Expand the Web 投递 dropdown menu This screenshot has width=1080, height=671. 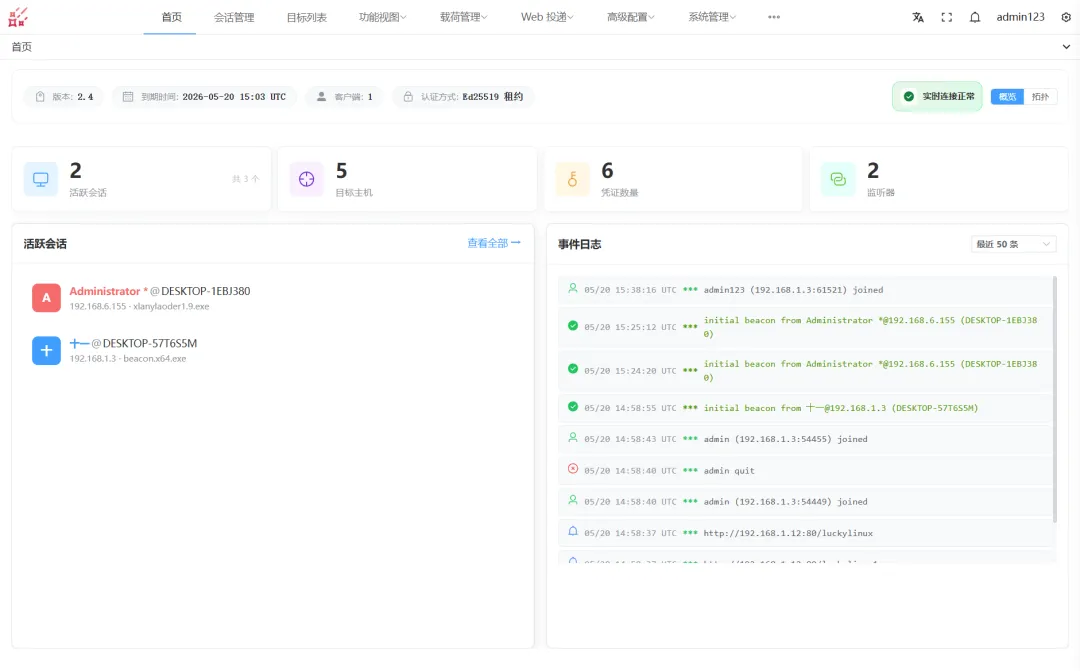coord(547,17)
